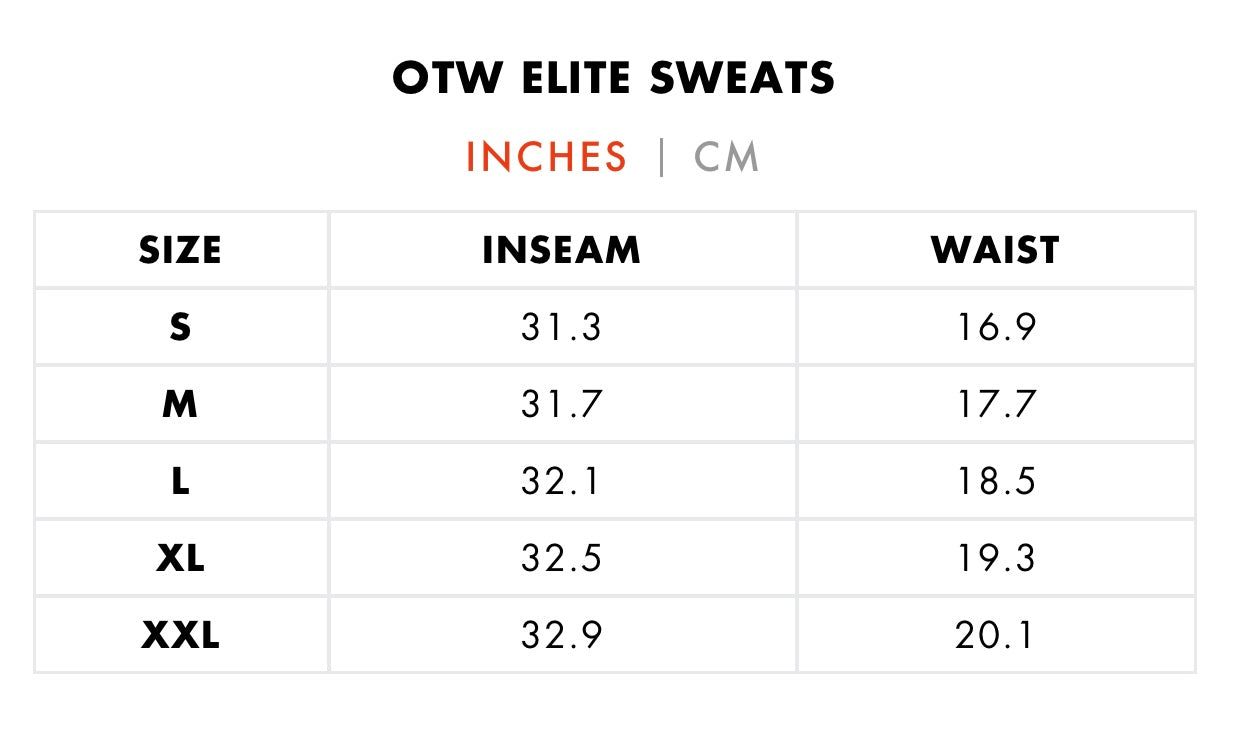Select the INCHES unit option
The image size is (1236, 734).
tap(546, 158)
